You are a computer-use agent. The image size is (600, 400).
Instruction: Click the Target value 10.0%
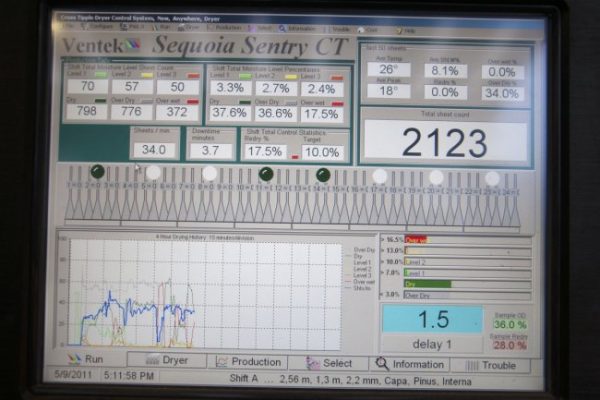tap(322, 152)
